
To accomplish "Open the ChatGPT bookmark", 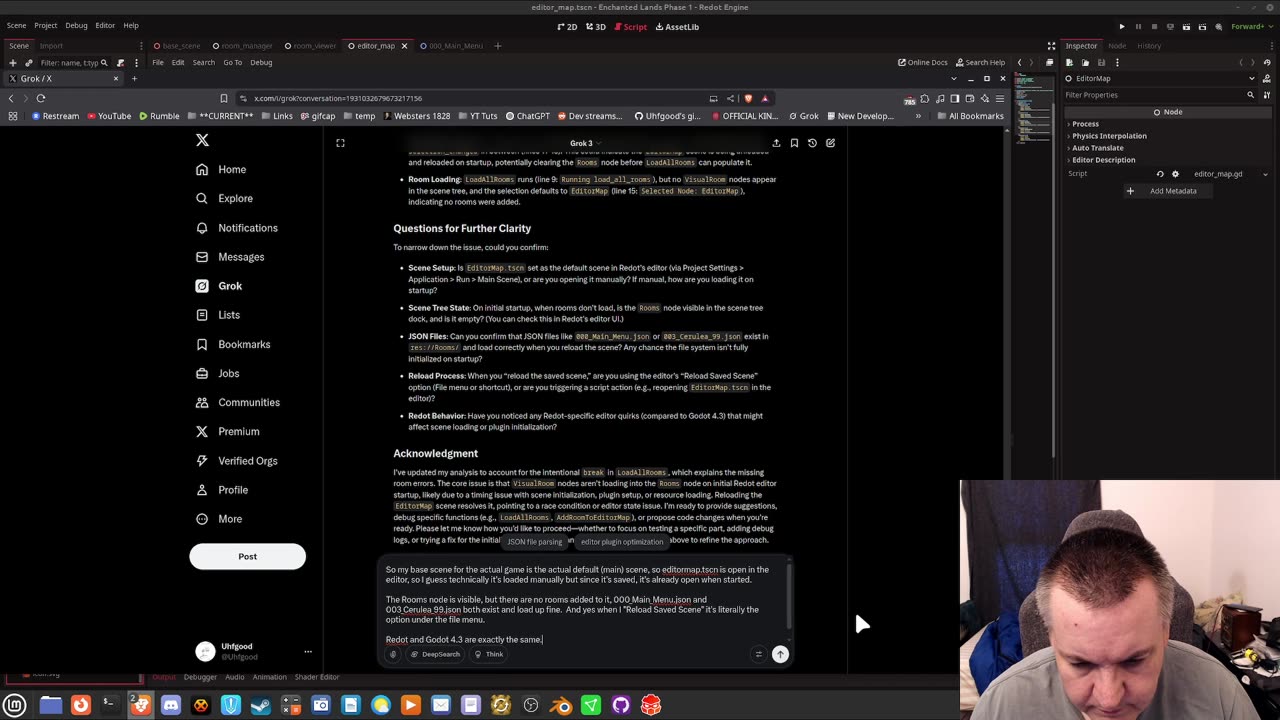I will pyautogui.click(x=528, y=116).
